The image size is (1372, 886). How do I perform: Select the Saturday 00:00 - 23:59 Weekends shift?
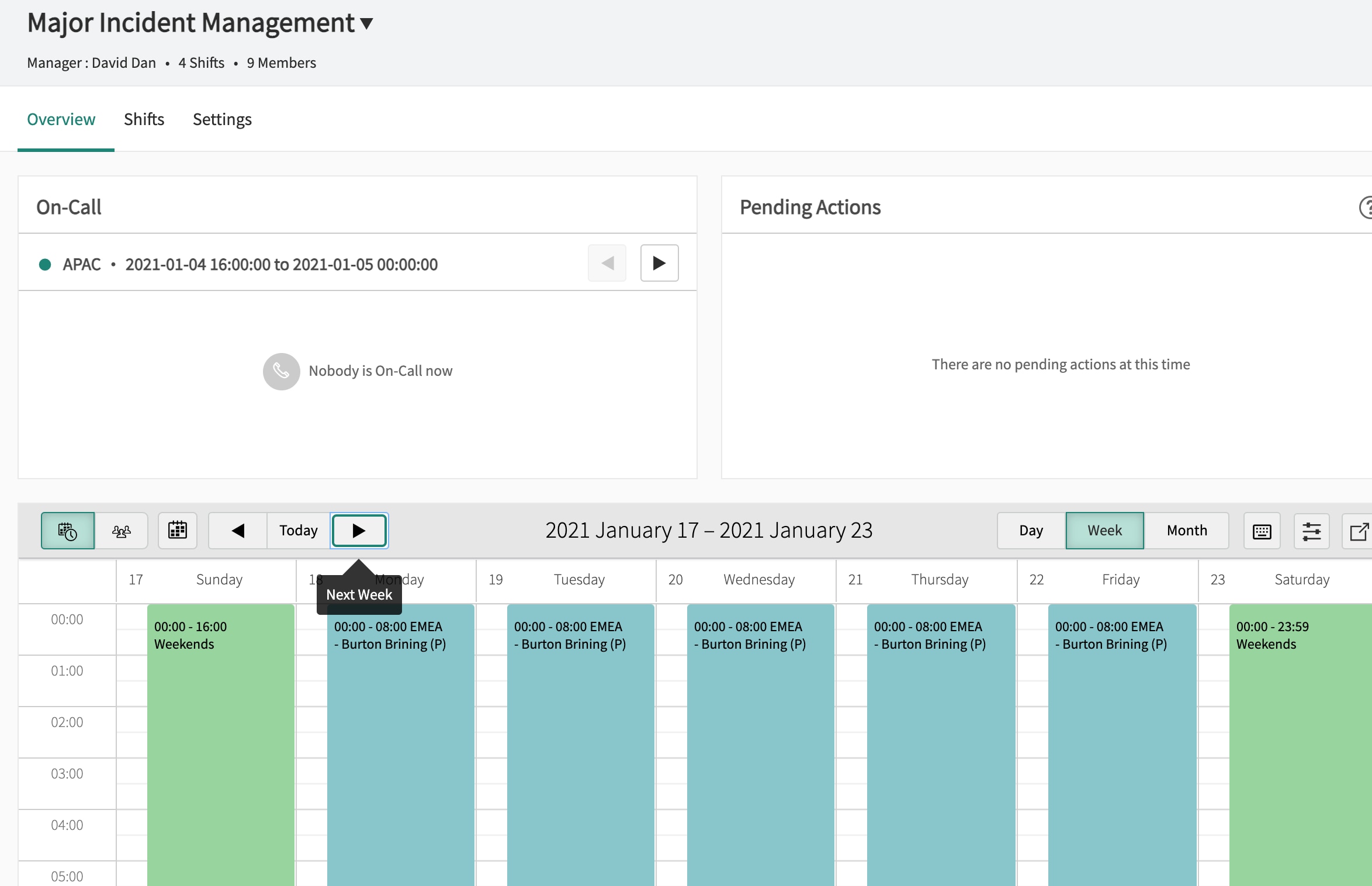click(x=1301, y=745)
